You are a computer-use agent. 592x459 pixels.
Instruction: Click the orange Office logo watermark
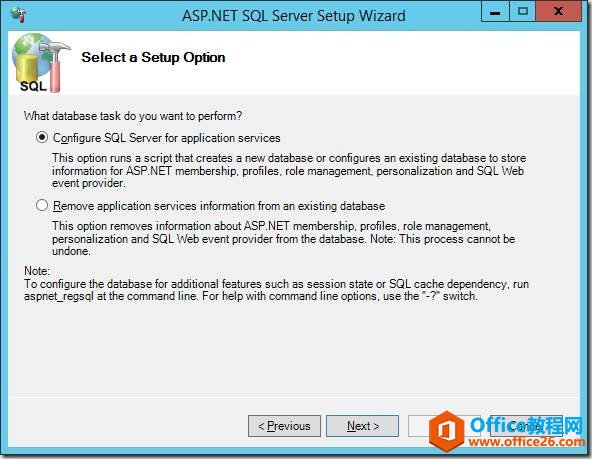(446, 430)
